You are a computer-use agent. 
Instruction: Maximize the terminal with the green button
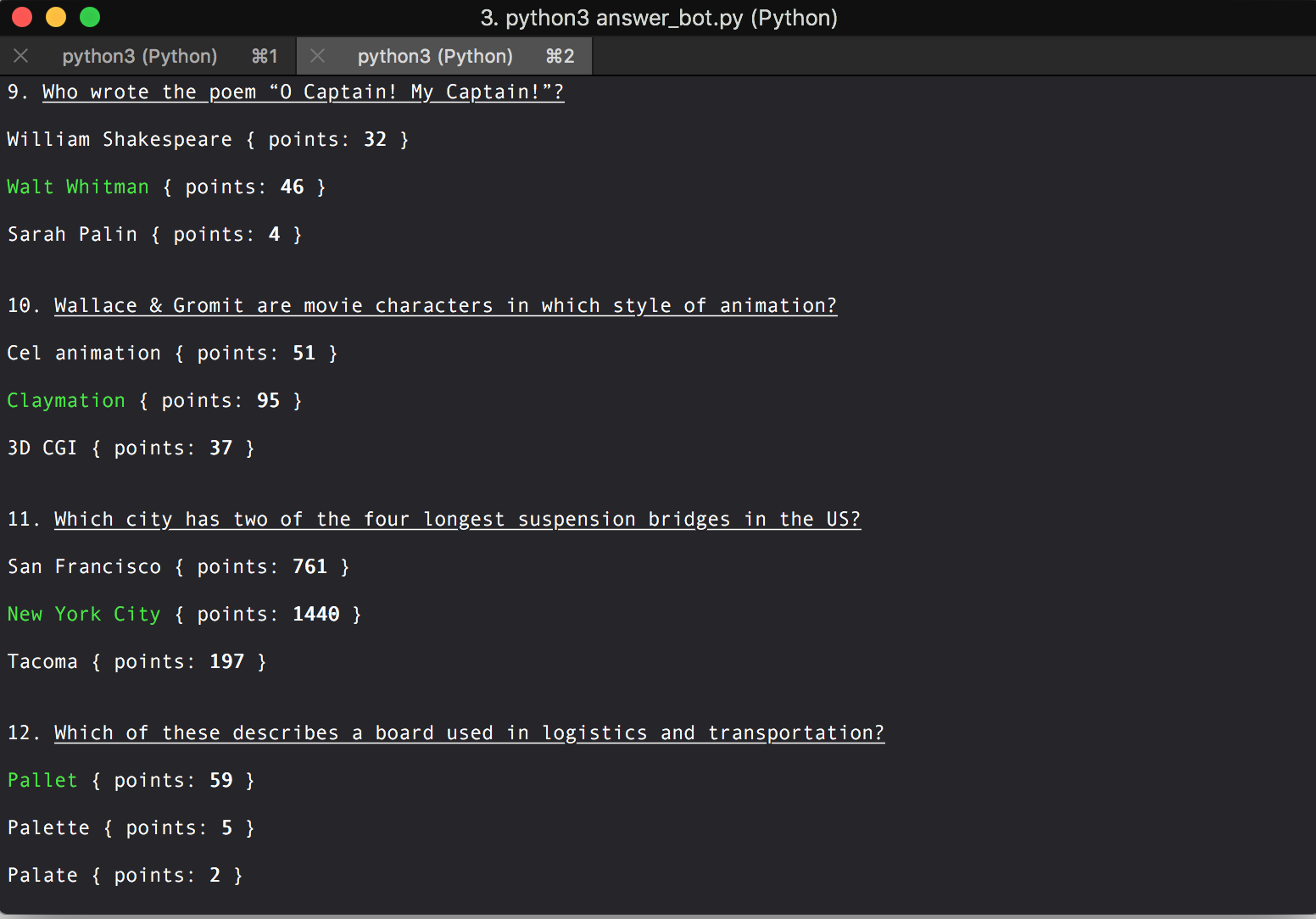(90, 17)
